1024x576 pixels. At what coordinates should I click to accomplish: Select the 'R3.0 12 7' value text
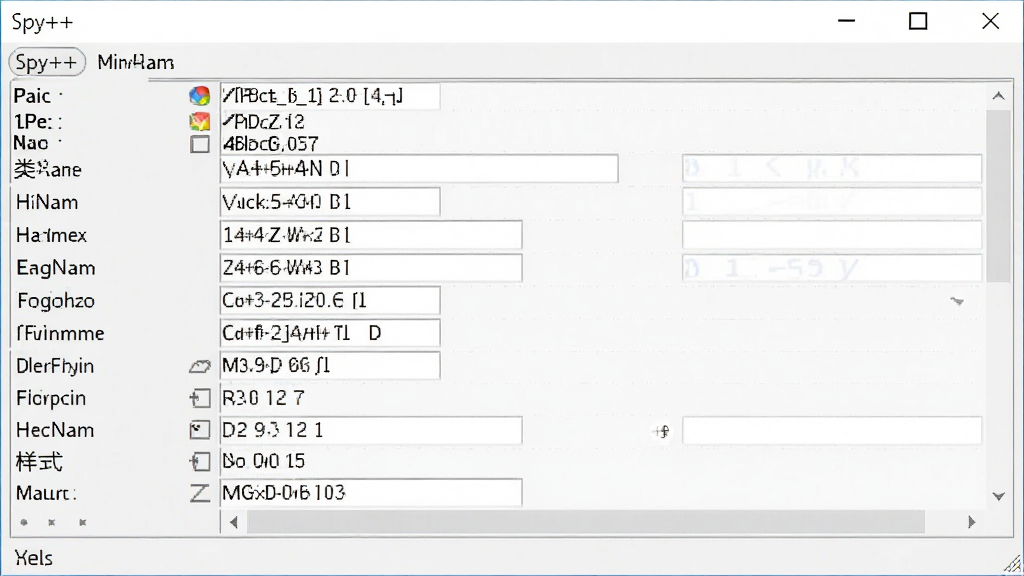point(263,398)
